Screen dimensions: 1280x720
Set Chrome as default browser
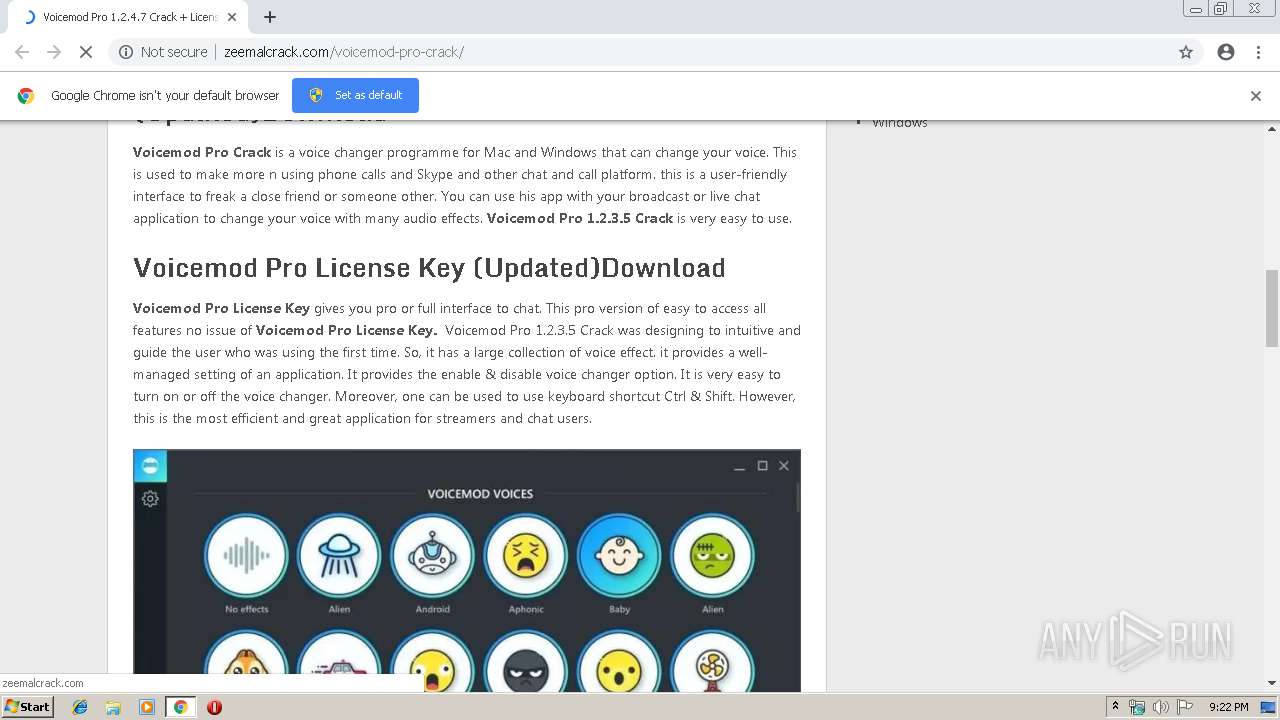click(355, 95)
